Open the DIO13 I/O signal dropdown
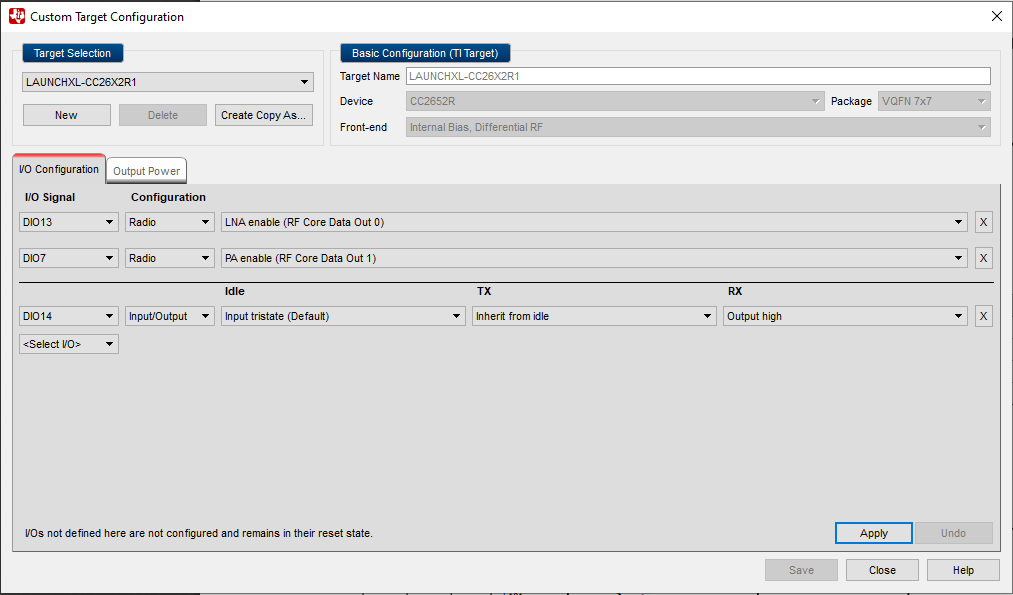1013x595 pixels. coord(68,222)
